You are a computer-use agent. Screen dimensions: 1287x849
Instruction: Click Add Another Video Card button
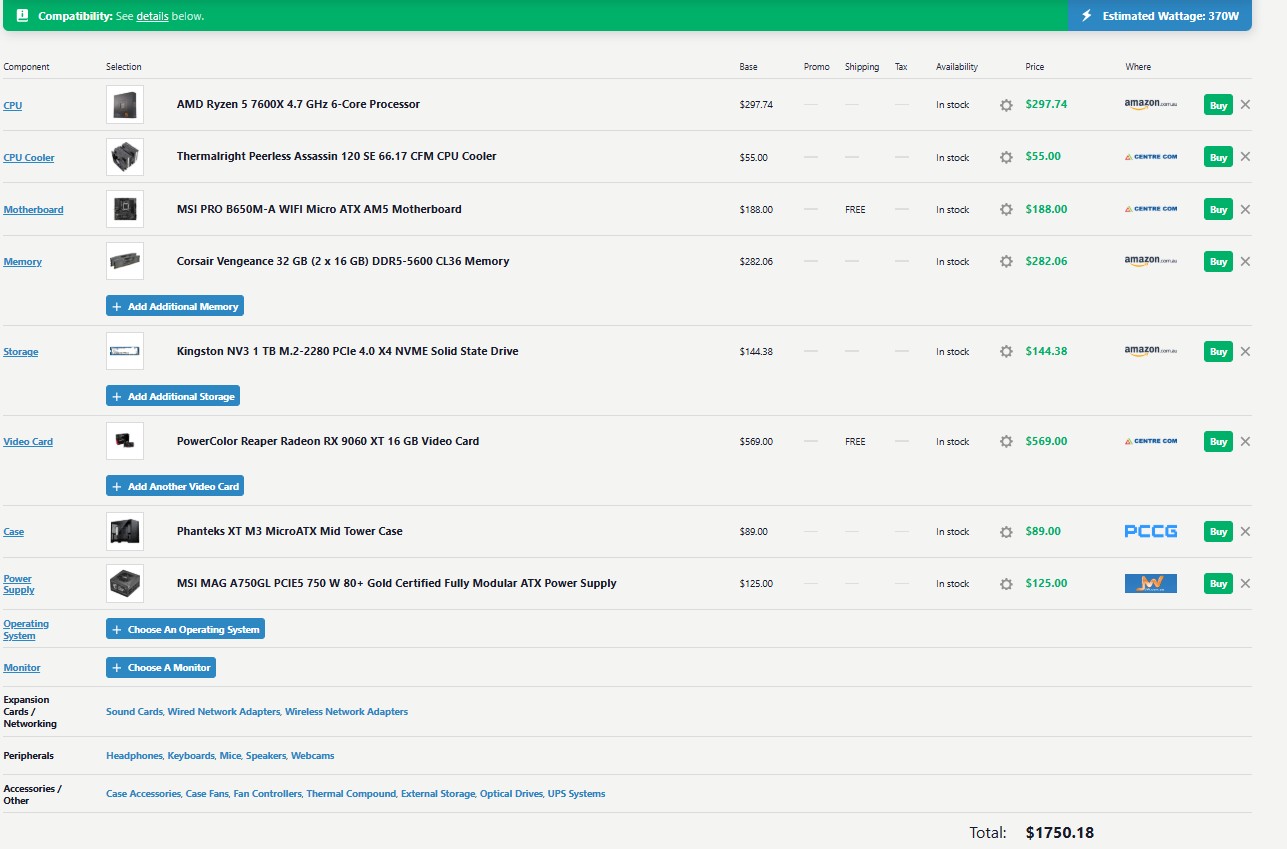point(175,486)
